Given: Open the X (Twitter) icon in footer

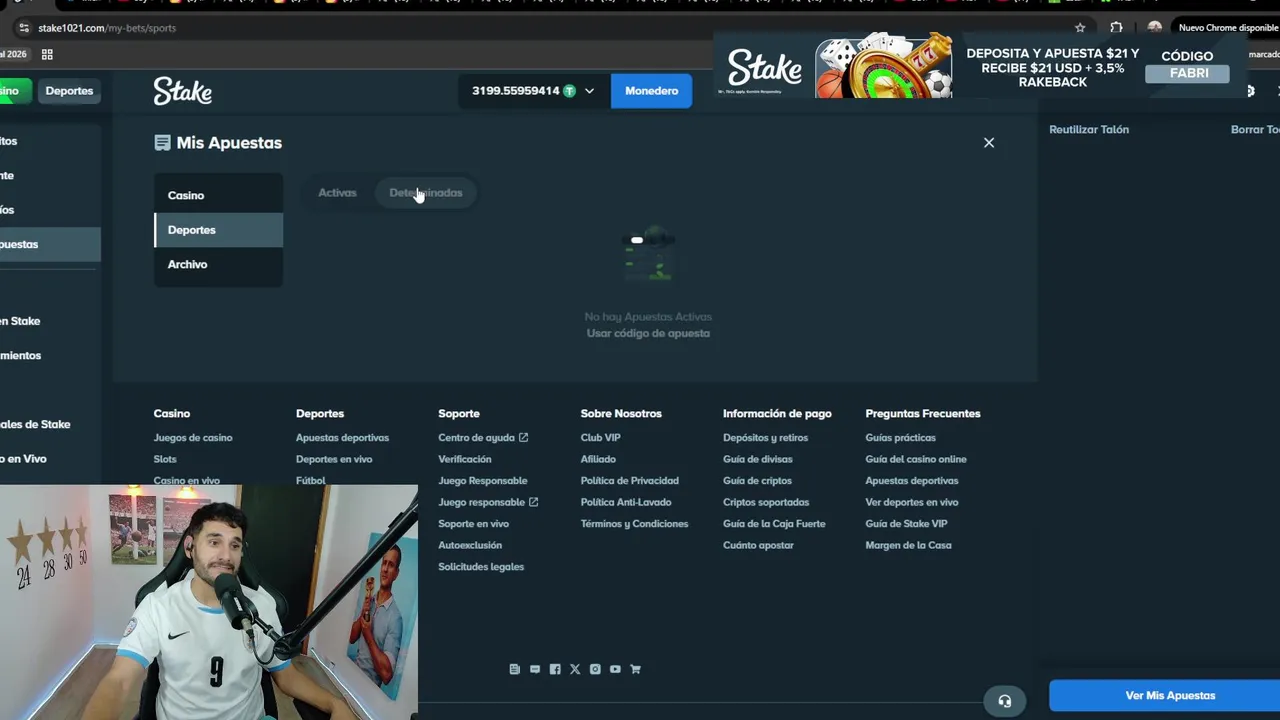Looking at the screenshot, I should click(575, 669).
